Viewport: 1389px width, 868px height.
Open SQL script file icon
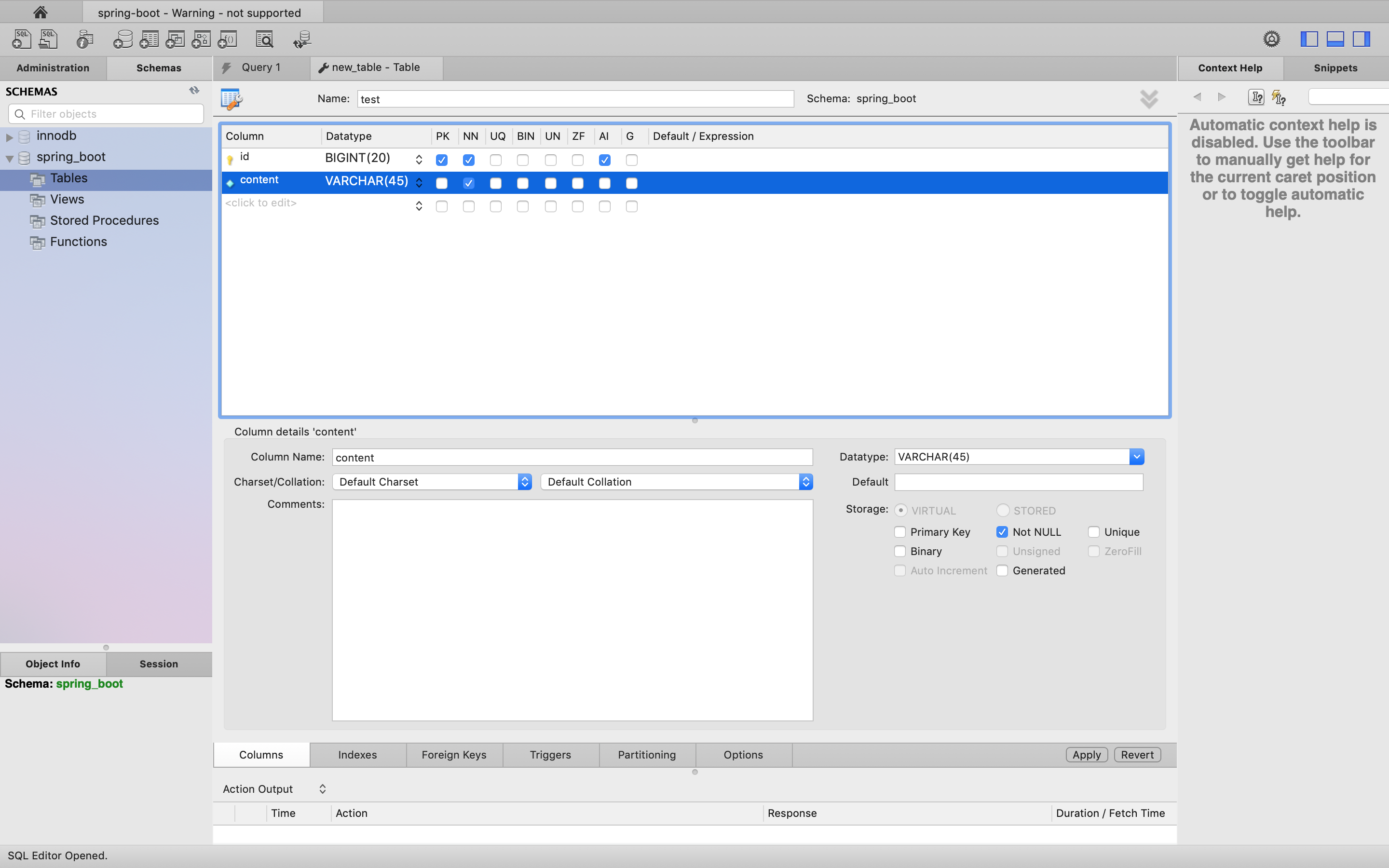click(x=48, y=39)
